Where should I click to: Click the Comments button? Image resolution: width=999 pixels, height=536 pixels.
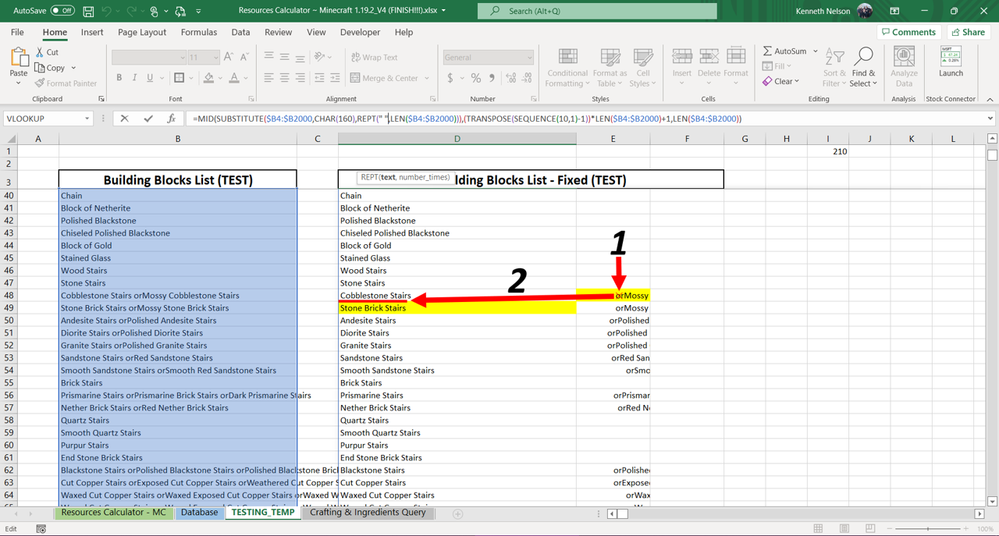pos(909,32)
